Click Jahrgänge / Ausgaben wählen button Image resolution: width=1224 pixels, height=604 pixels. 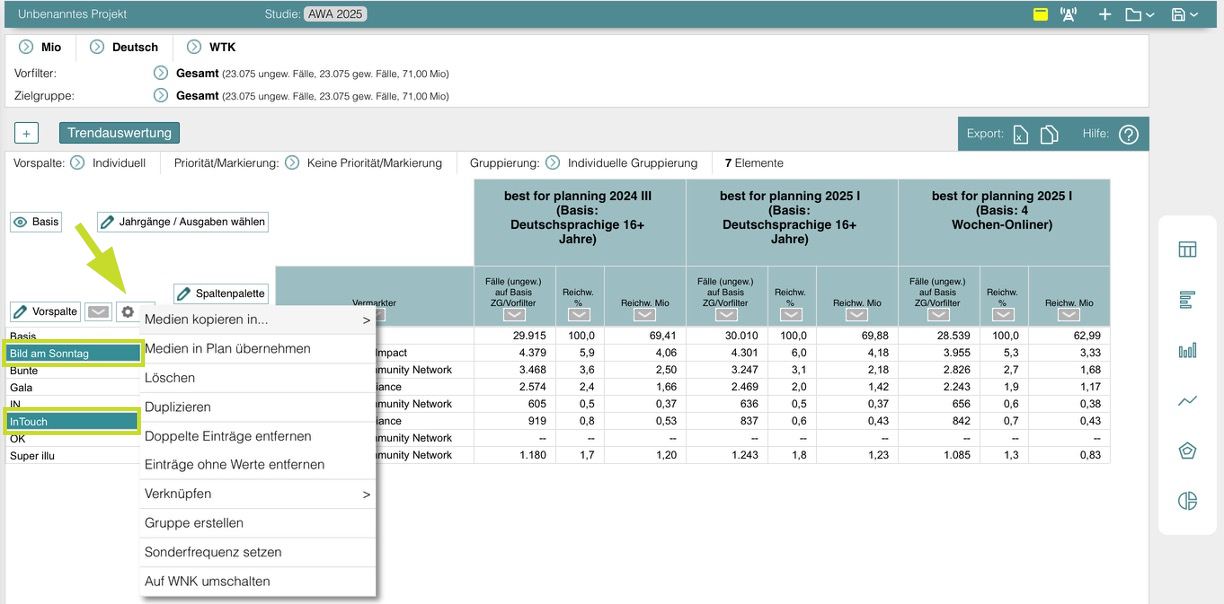click(183, 222)
